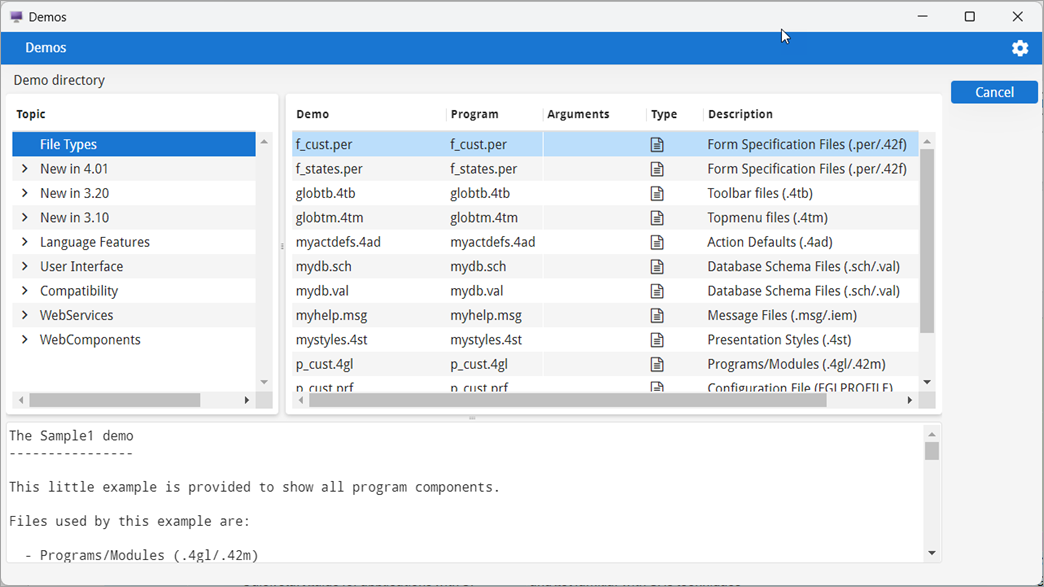Click the file type icon beside mydb.sch

click(x=658, y=266)
